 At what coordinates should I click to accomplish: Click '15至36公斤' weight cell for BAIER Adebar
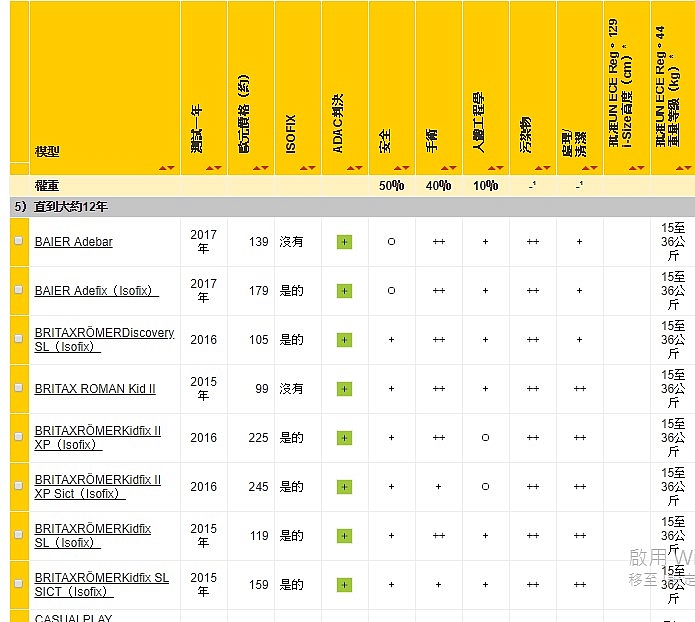pyautogui.click(x=673, y=242)
